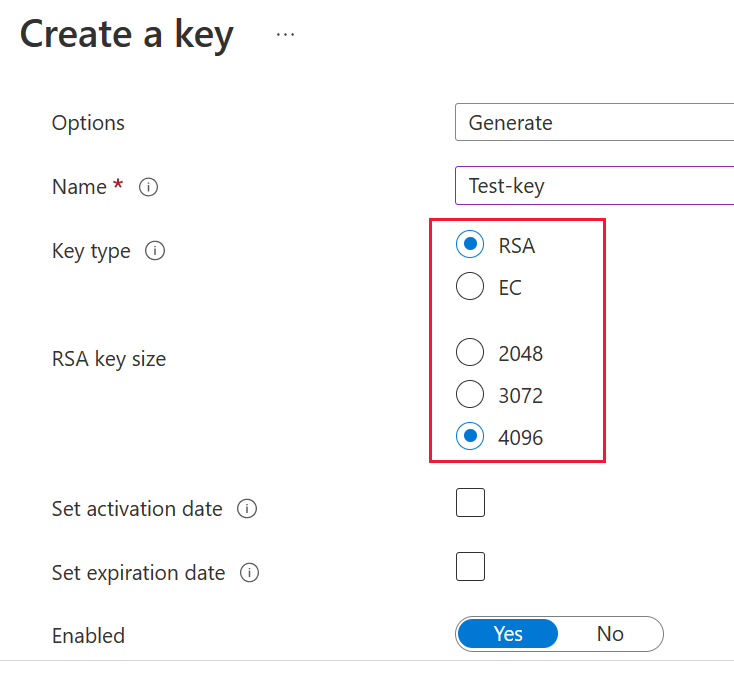
Task: Expand the Options dropdown showing Generate
Action: coord(594,123)
